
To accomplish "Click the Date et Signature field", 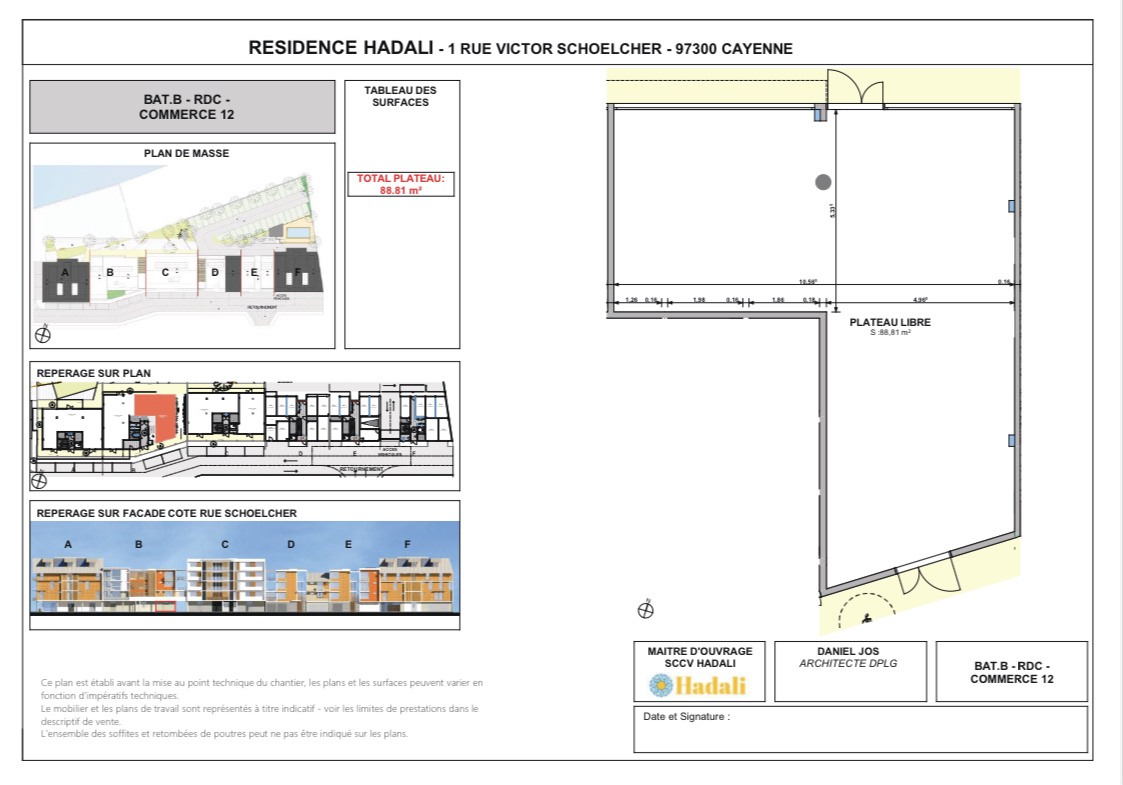I will click(861, 729).
